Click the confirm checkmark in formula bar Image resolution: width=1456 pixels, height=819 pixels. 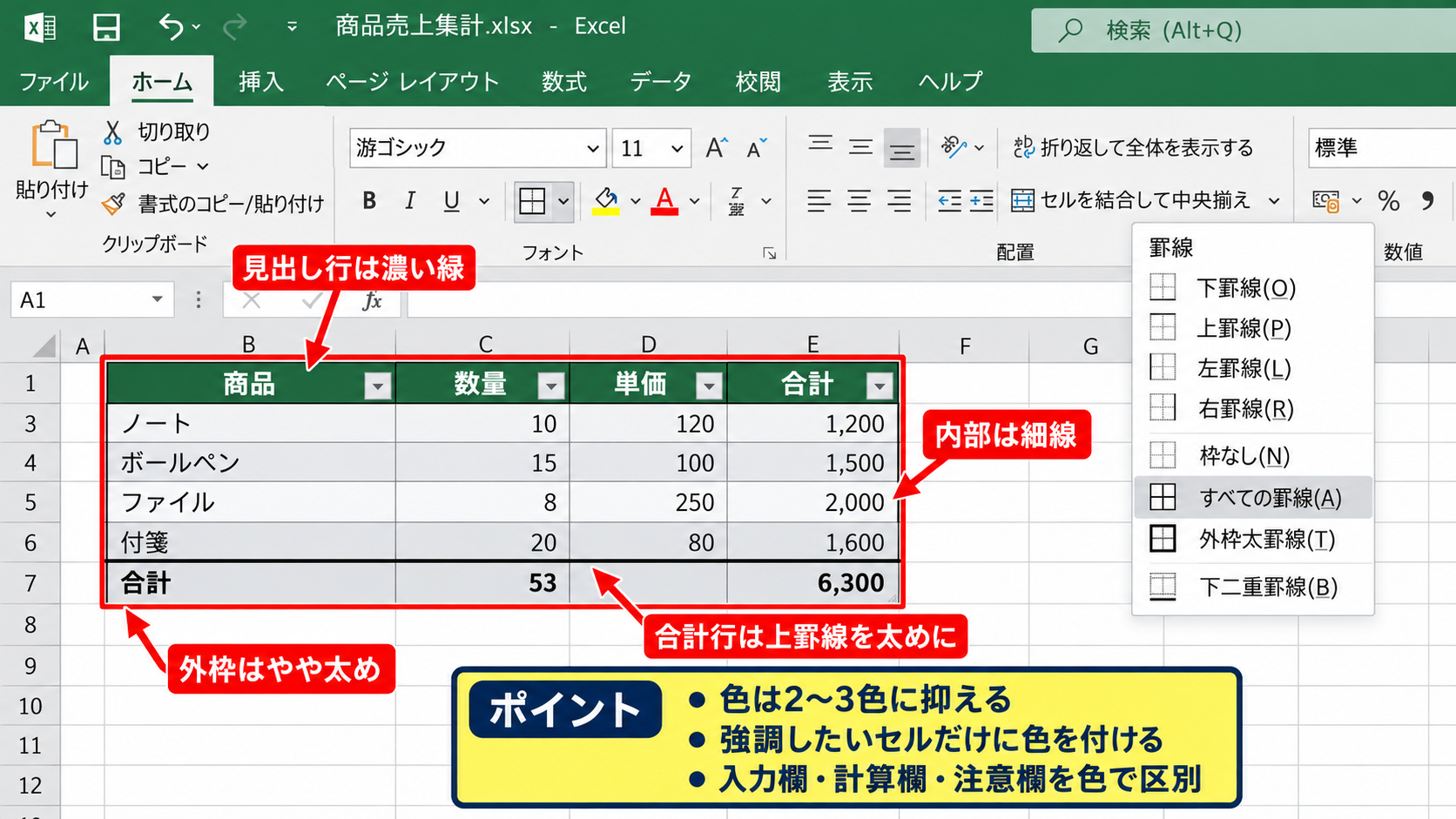point(311,300)
